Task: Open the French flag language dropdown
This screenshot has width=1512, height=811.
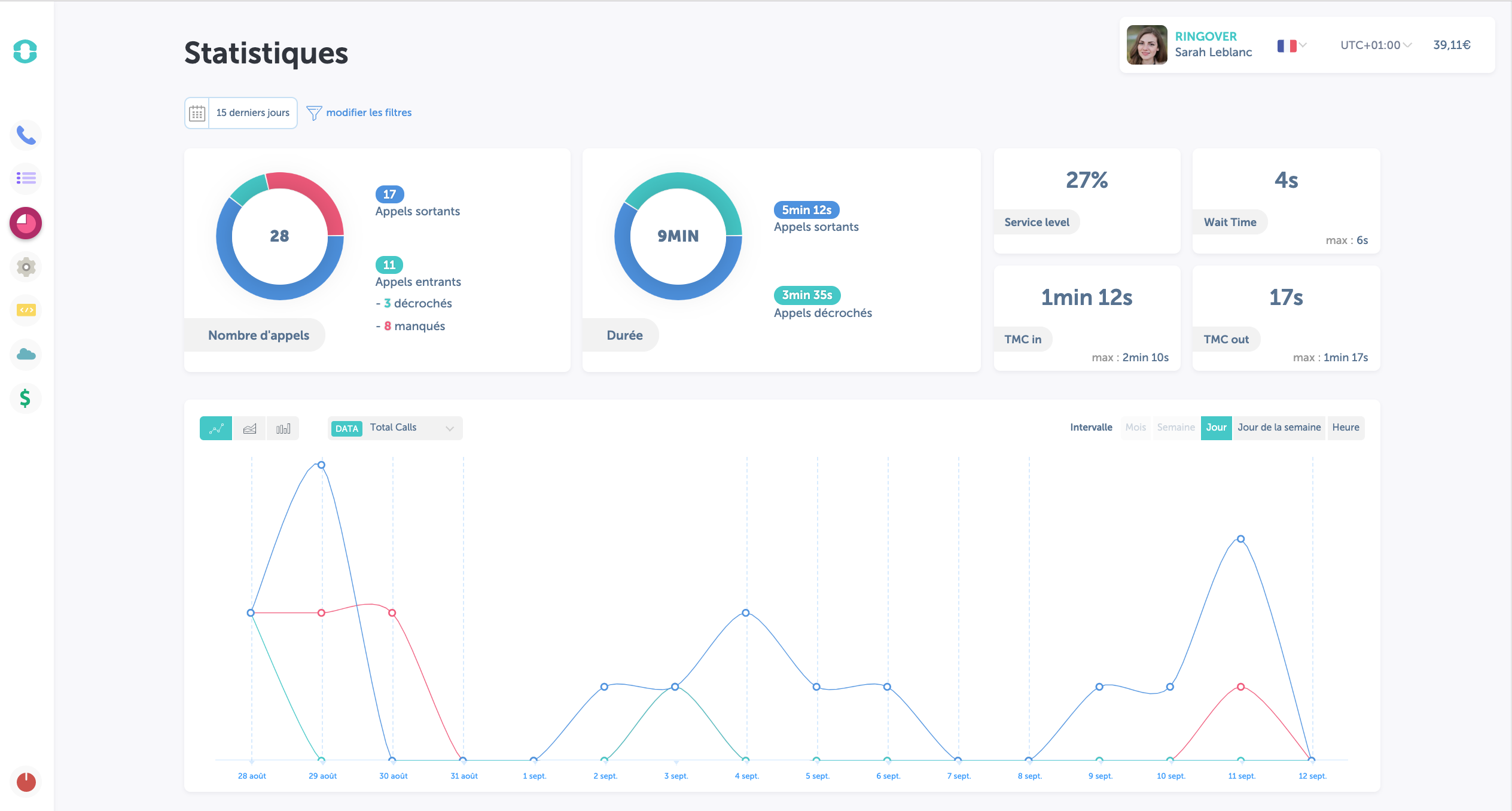Action: pyautogui.click(x=1290, y=45)
